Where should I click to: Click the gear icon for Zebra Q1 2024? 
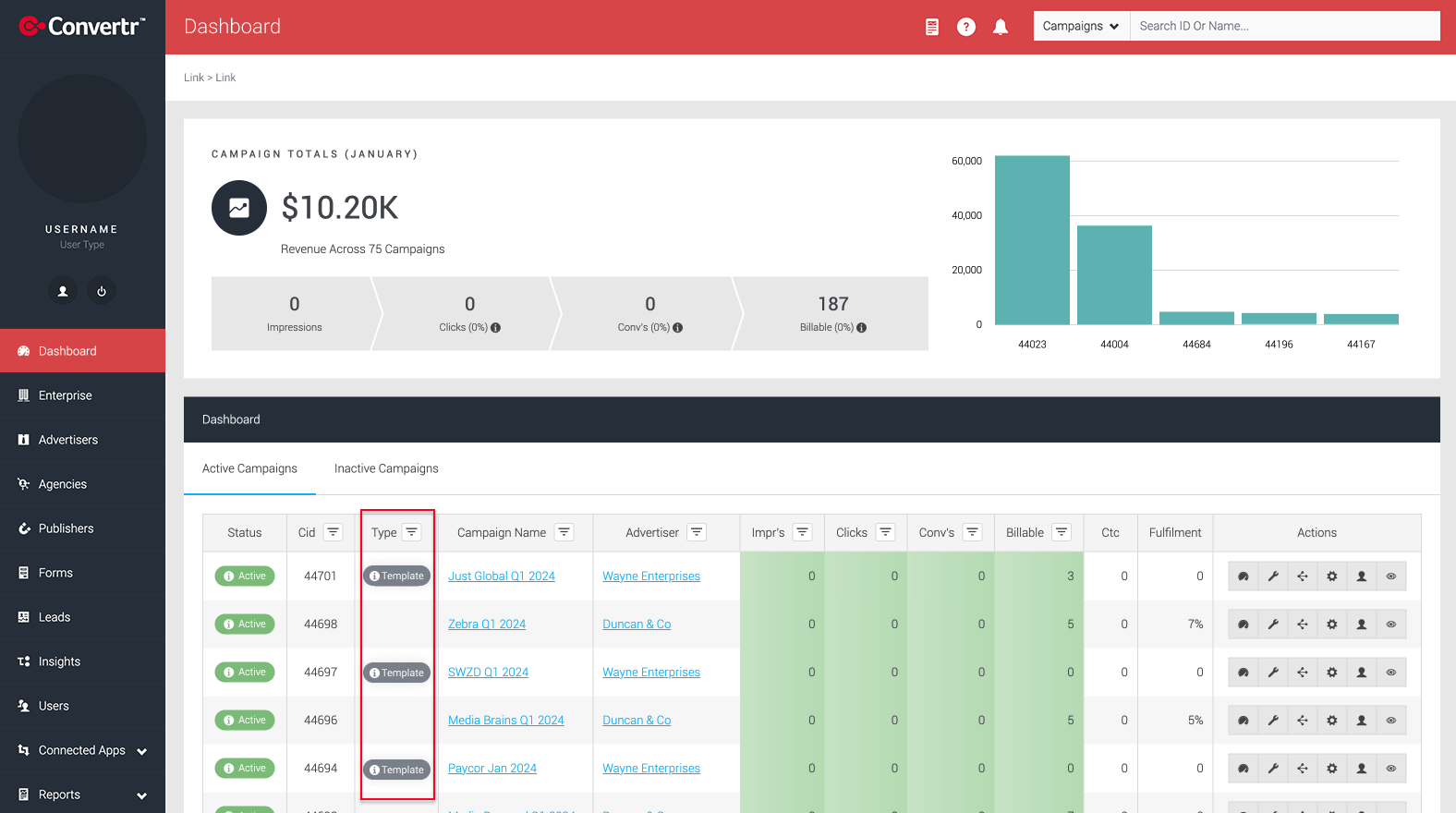pos(1332,625)
